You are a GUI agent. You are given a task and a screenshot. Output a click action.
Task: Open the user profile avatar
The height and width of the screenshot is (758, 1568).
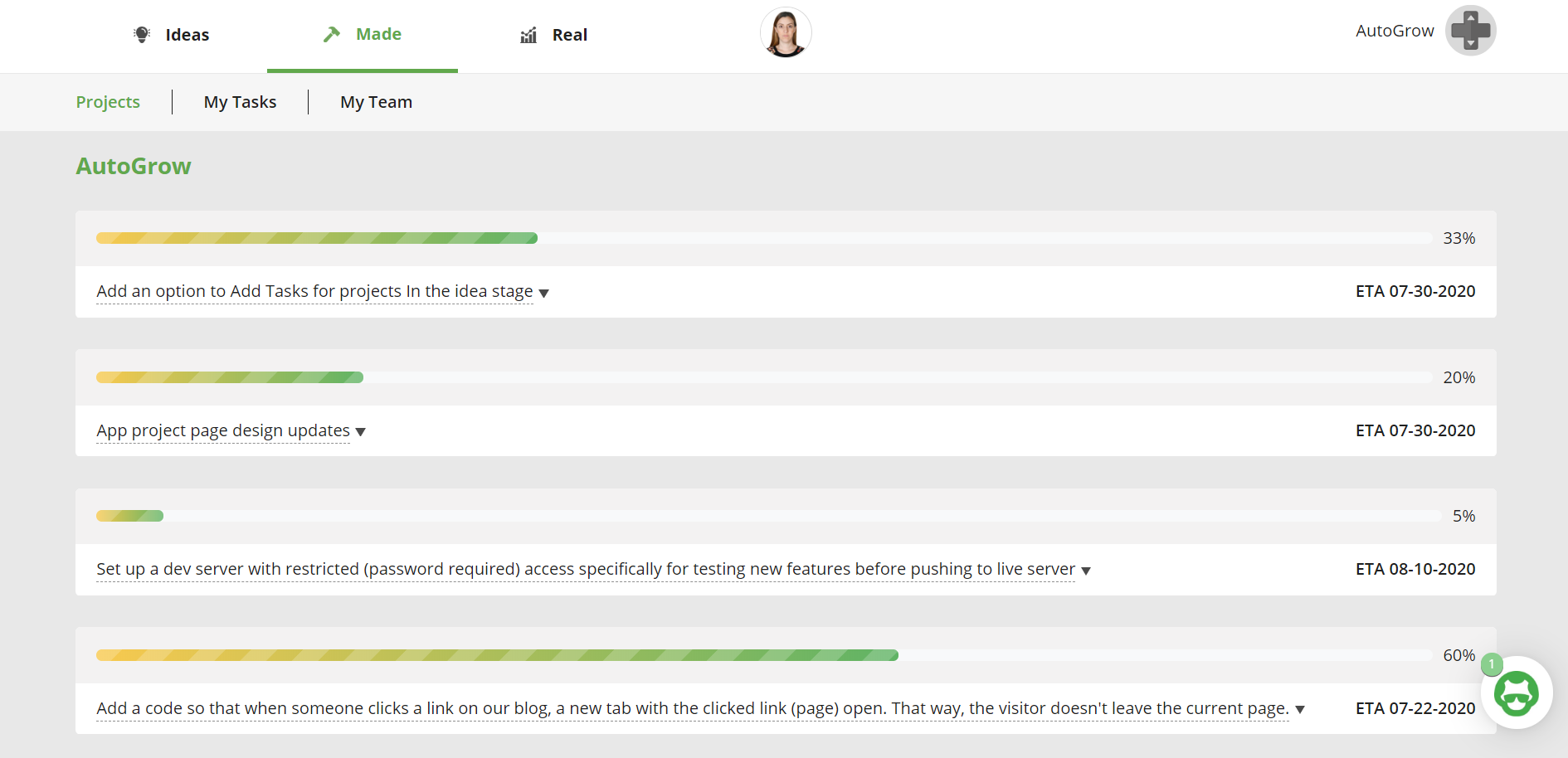[x=786, y=33]
